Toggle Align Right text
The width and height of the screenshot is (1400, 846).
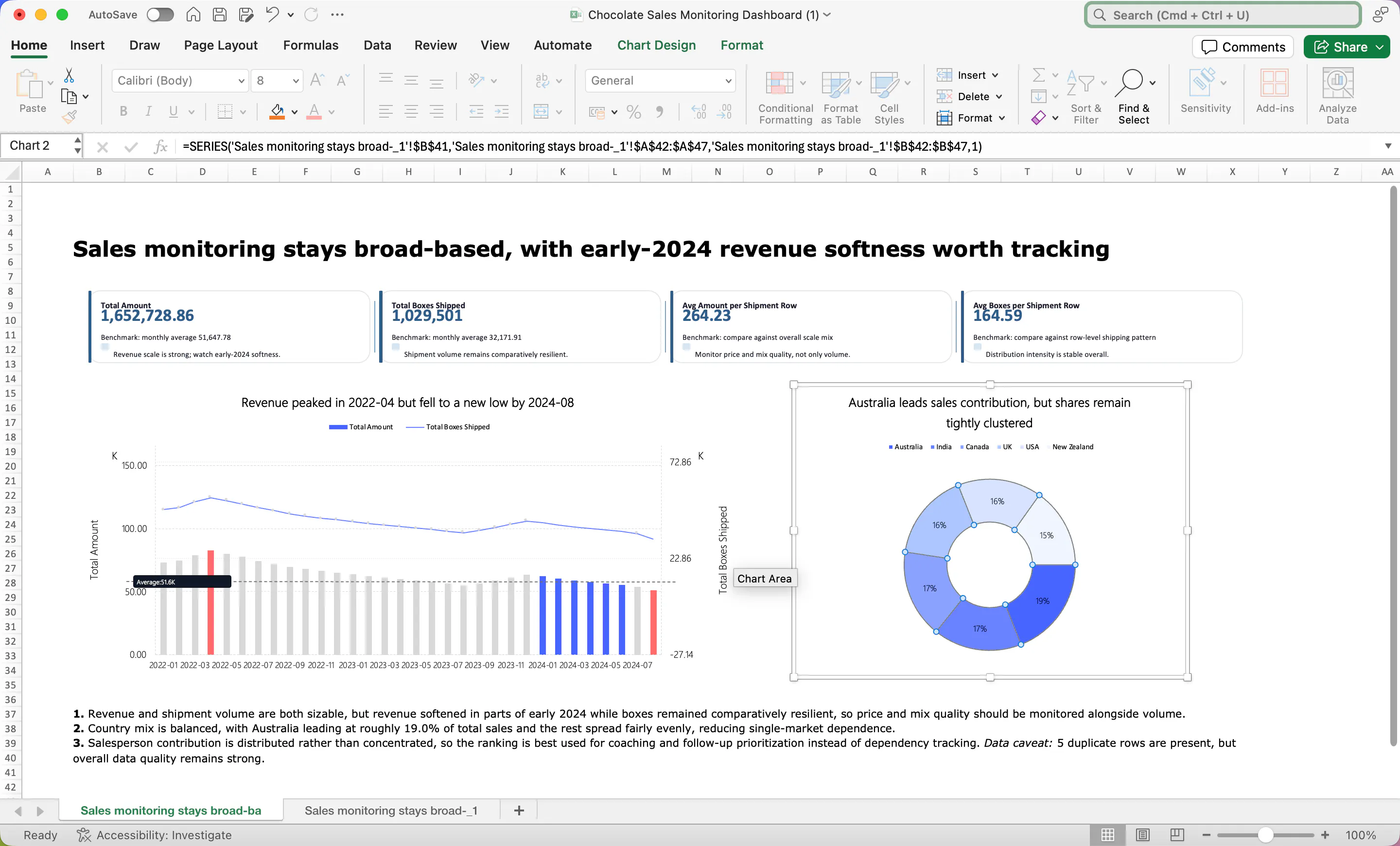pos(437,111)
